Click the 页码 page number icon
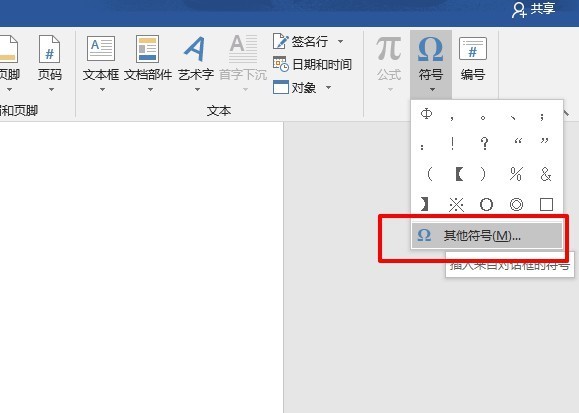 (49, 49)
